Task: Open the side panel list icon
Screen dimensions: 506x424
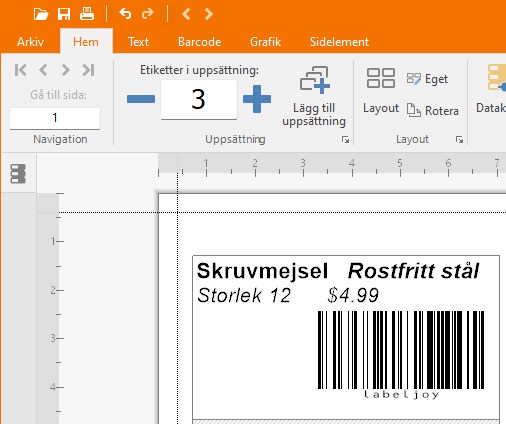Action: click(18, 174)
